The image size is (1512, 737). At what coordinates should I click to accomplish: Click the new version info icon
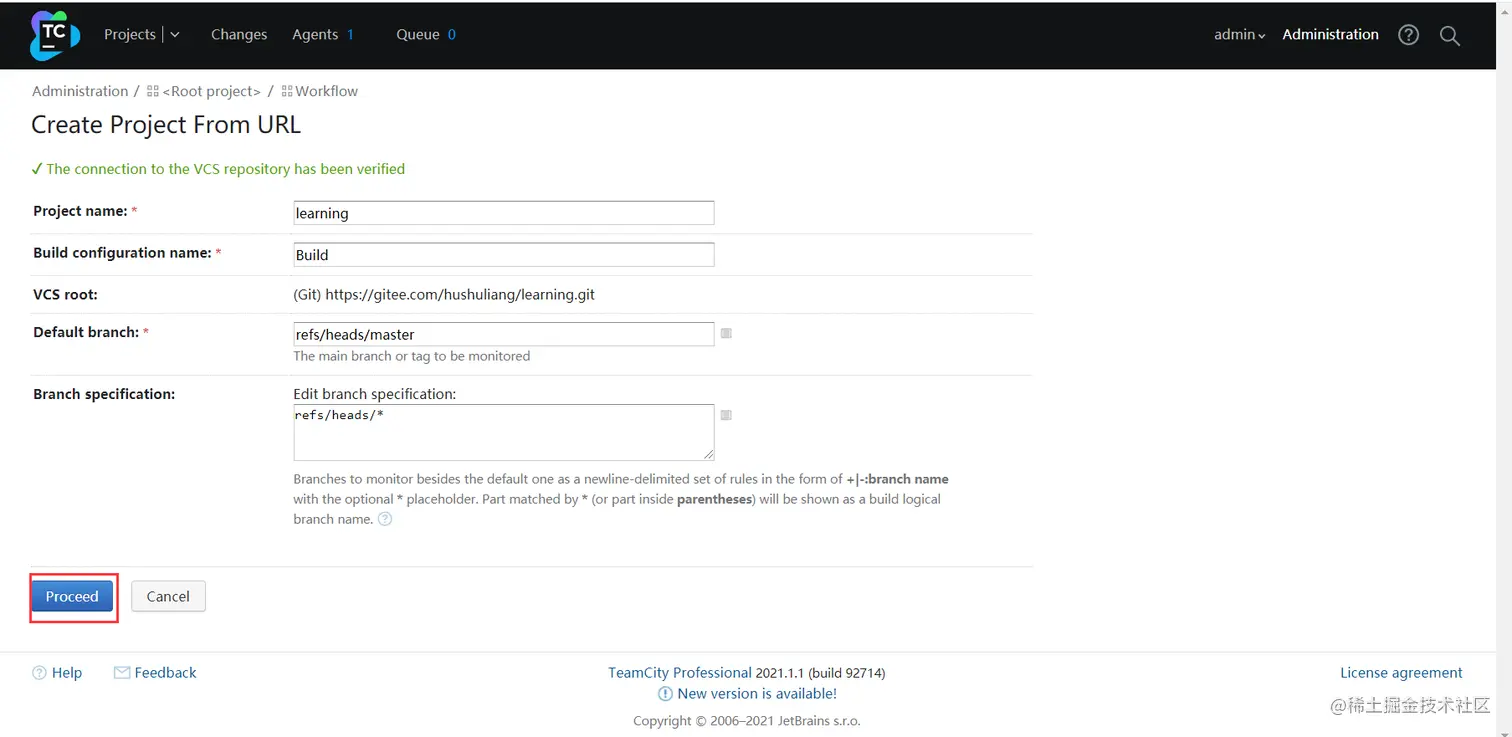(665, 694)
